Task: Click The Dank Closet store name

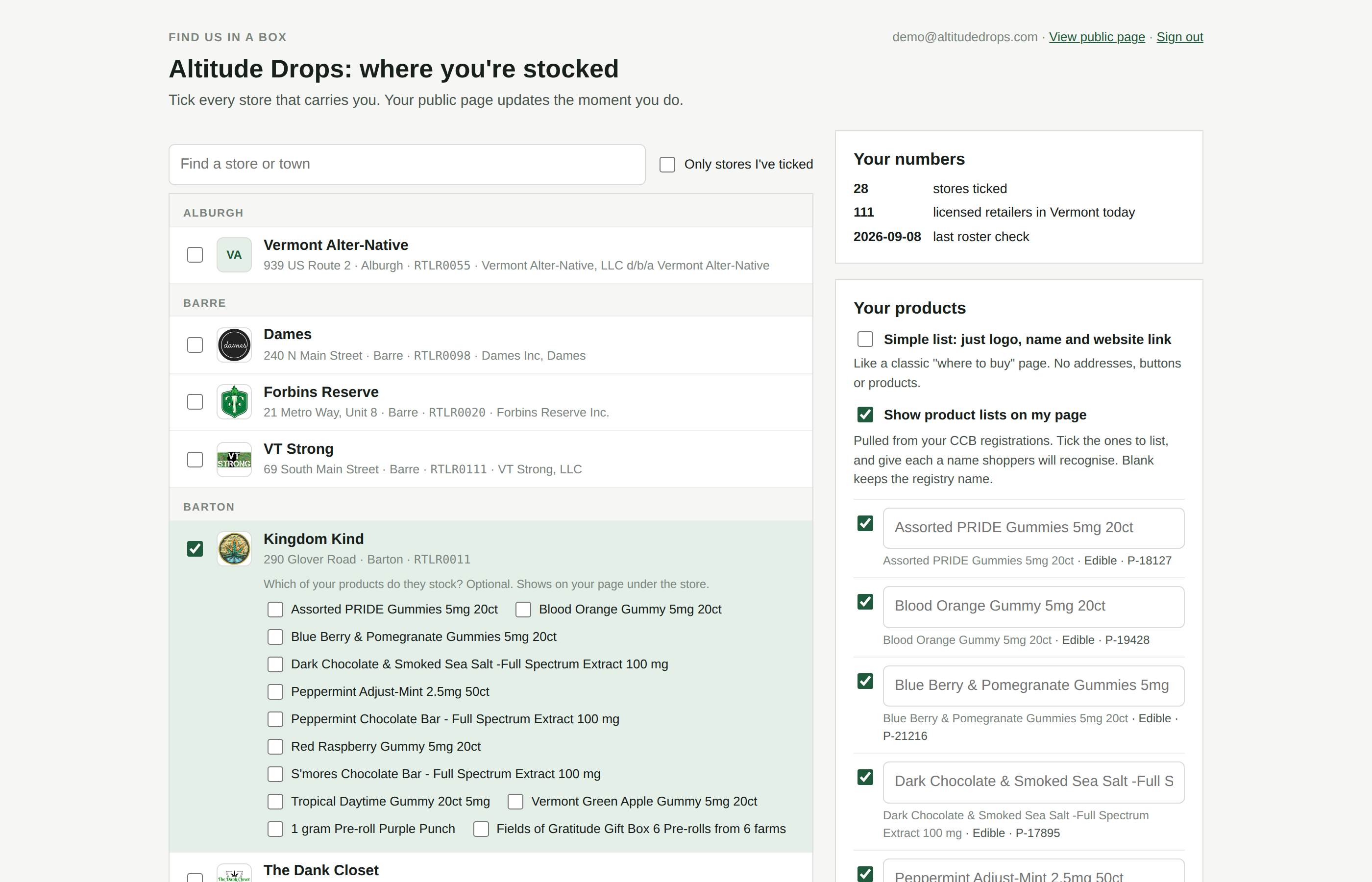Action: (x=320, y=870)
